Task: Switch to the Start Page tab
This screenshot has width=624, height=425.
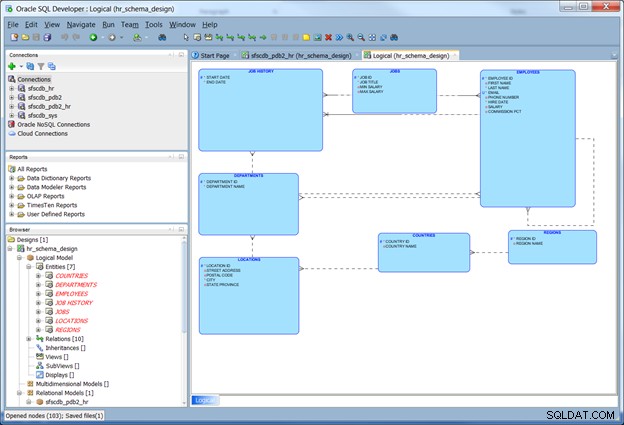Action: pyautogui.click(x=211, y=56)
